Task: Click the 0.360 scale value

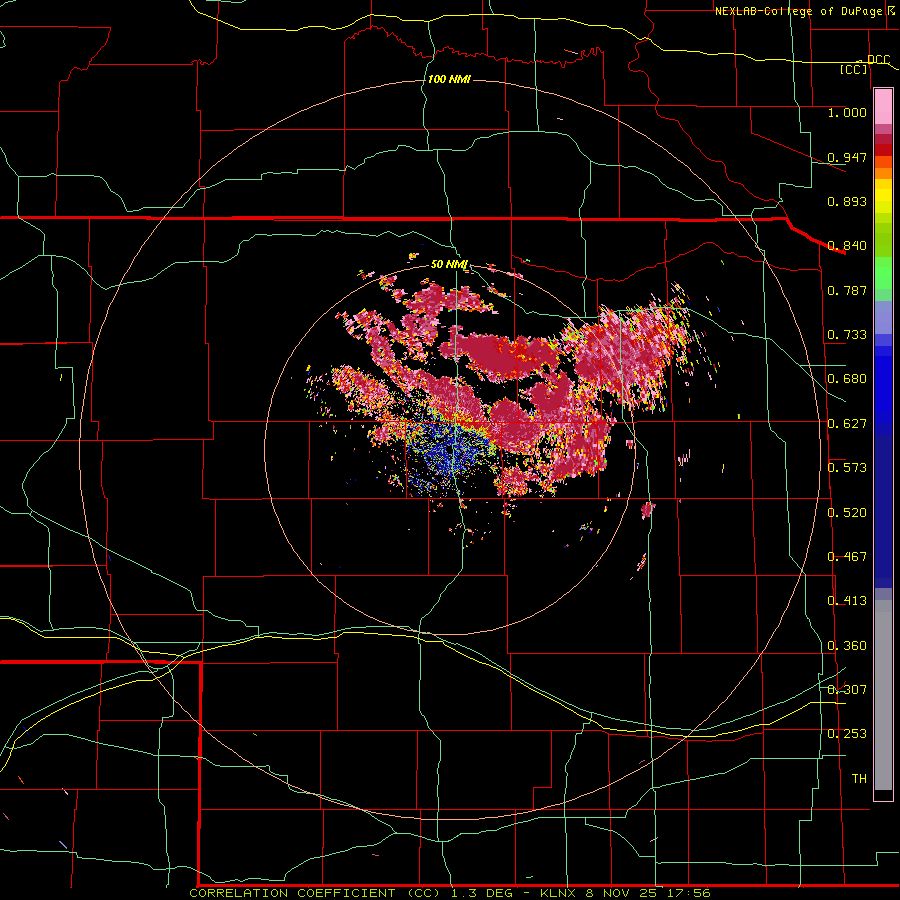Action: click(x=847, y=646)
